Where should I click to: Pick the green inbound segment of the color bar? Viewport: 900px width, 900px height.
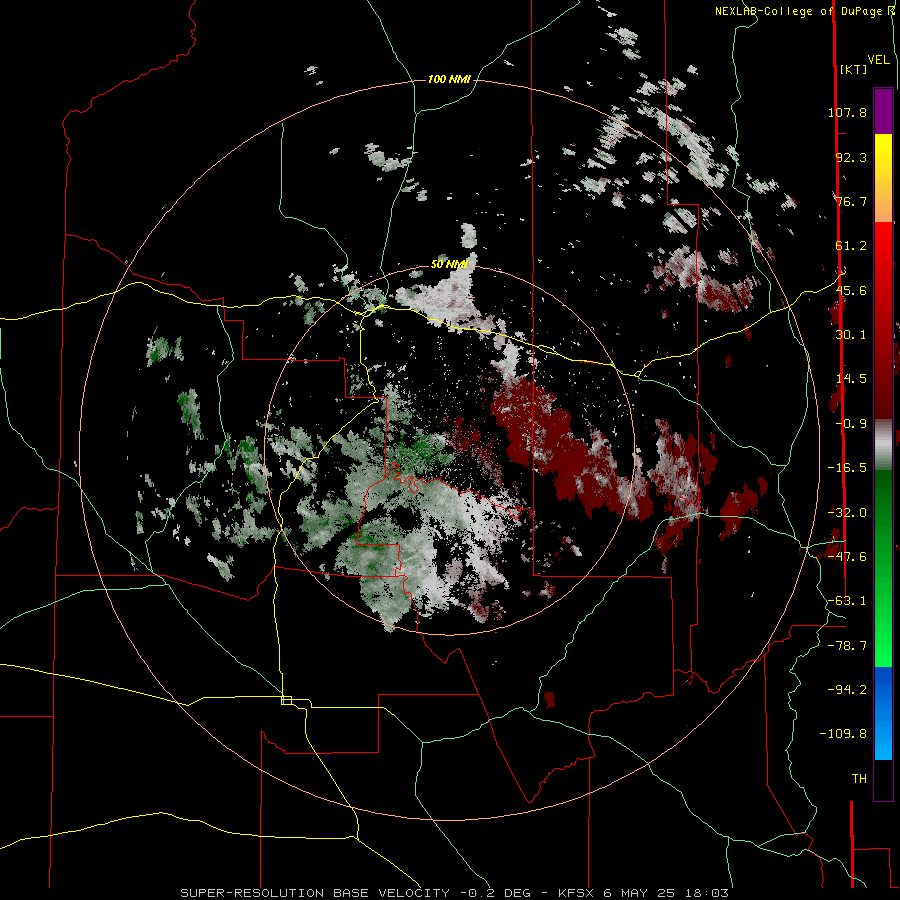[883, 568]
